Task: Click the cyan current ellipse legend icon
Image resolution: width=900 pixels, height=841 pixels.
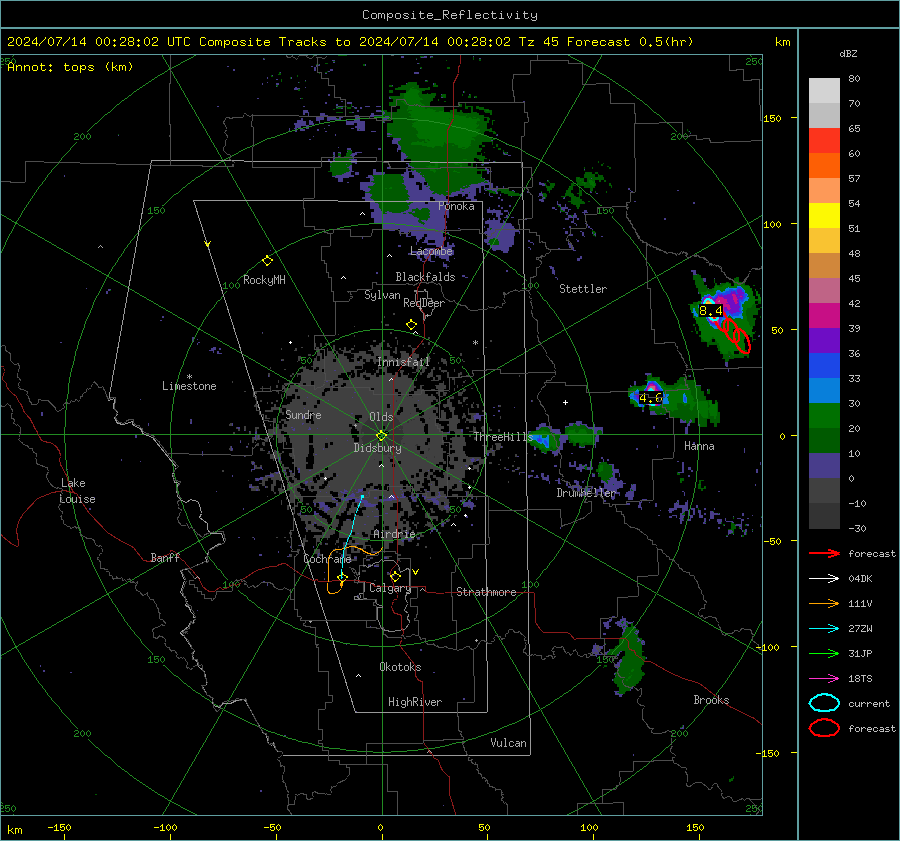Action: tap(824, 703)
